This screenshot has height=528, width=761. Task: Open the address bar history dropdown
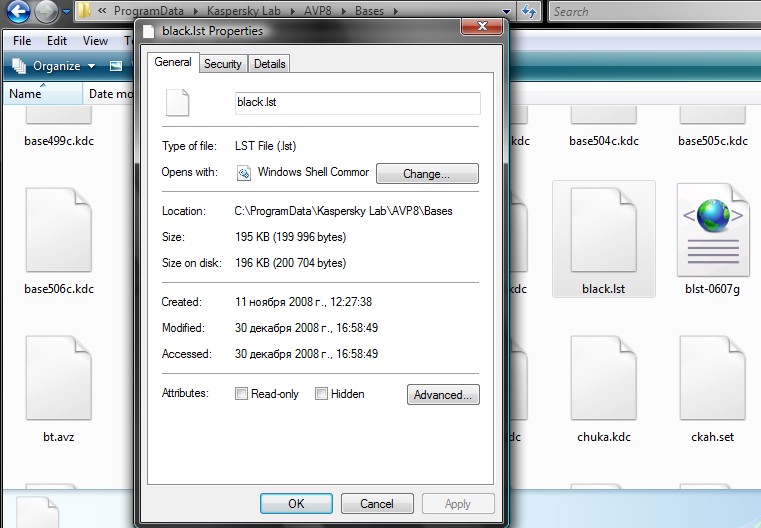click(506, 11)
